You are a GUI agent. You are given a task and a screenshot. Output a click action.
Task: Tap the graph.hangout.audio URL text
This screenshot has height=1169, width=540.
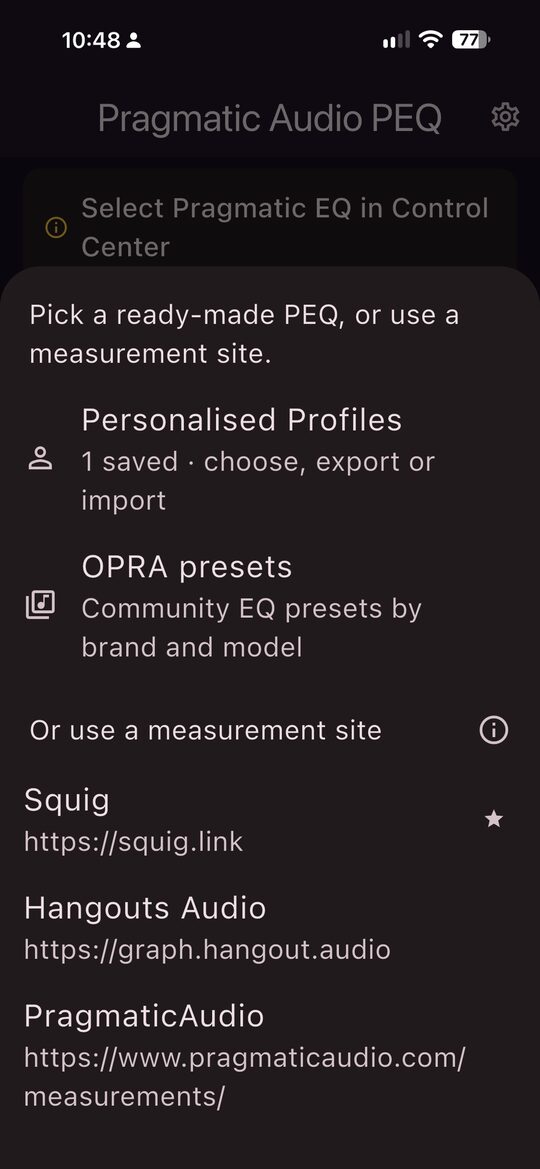pos(207,950)
